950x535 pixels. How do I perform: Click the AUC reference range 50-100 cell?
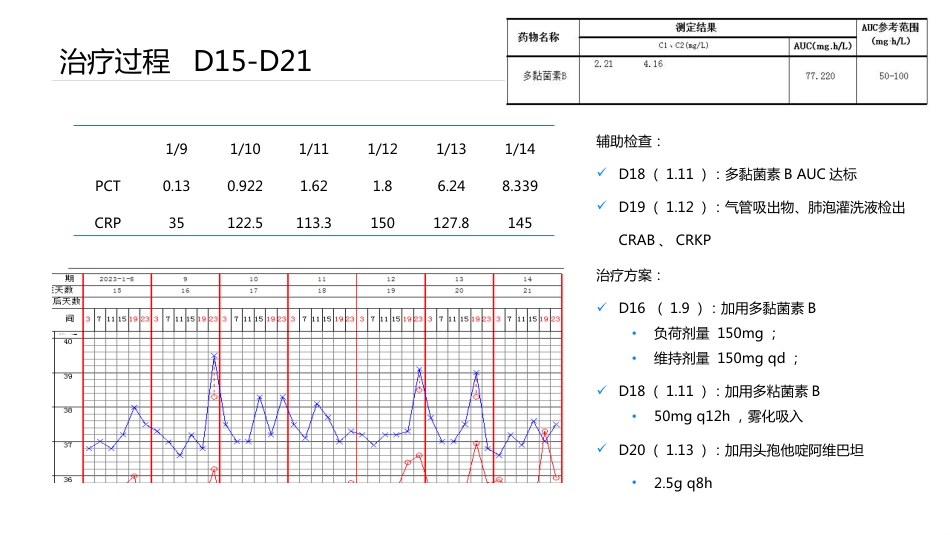point(894,76)
